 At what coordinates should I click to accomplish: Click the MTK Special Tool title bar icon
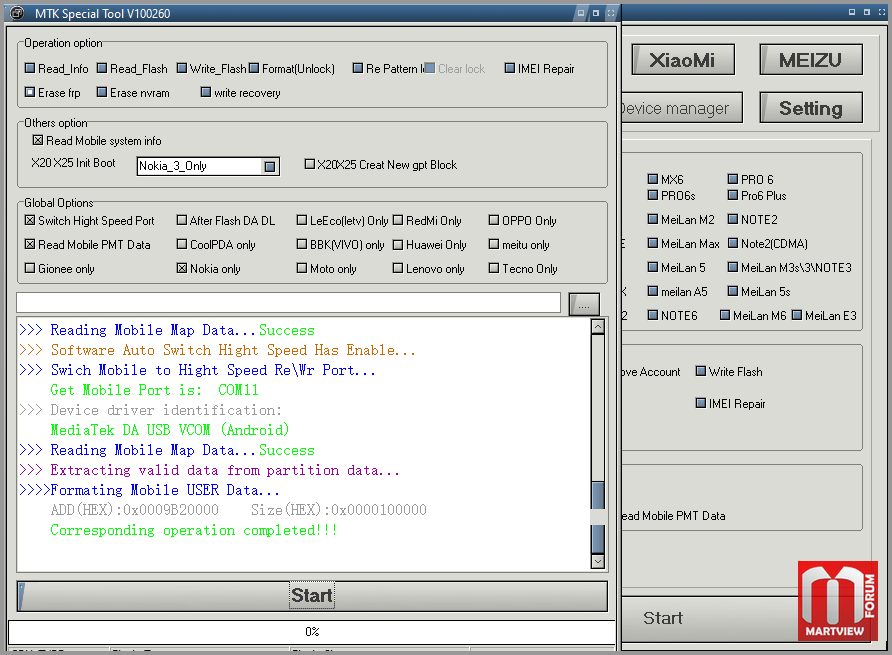tap(16, 12)
